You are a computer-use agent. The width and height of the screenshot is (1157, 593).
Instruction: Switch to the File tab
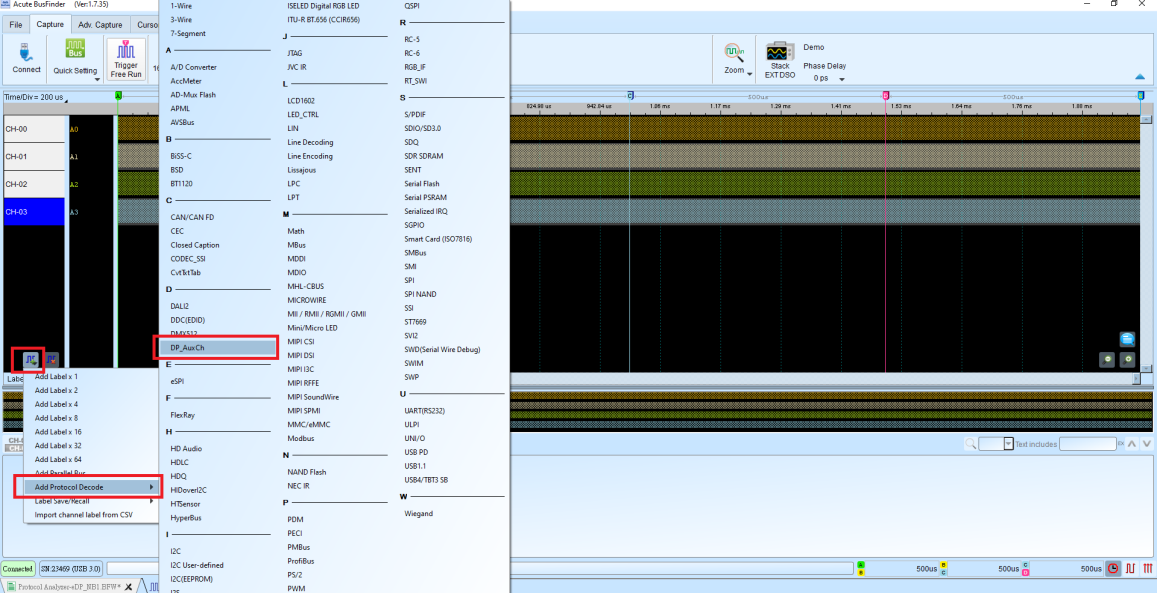click(x=15, y=24)
